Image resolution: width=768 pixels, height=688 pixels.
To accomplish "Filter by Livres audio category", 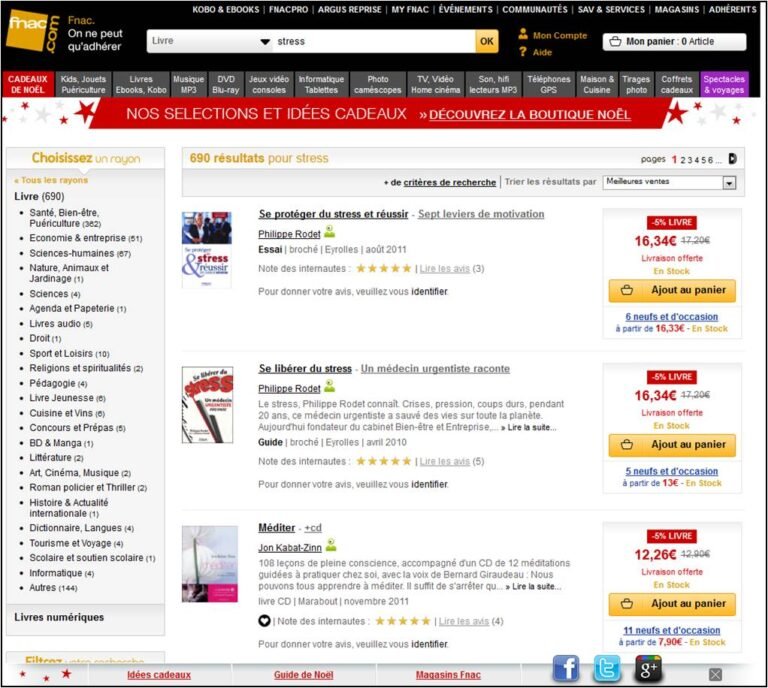I will pyautogui.click(x=61, y=324).
